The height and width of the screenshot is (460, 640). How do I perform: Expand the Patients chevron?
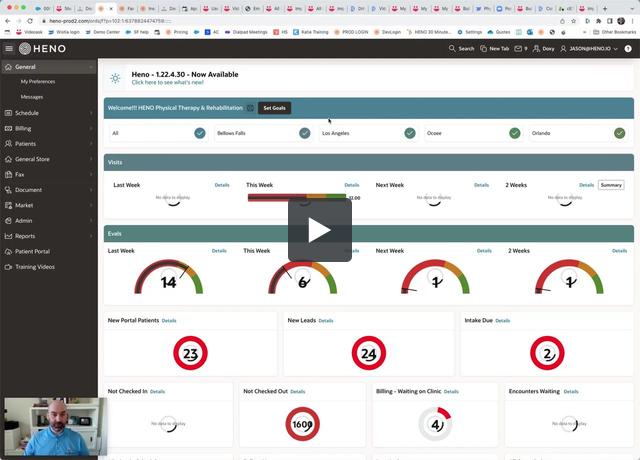pos(91,144)
